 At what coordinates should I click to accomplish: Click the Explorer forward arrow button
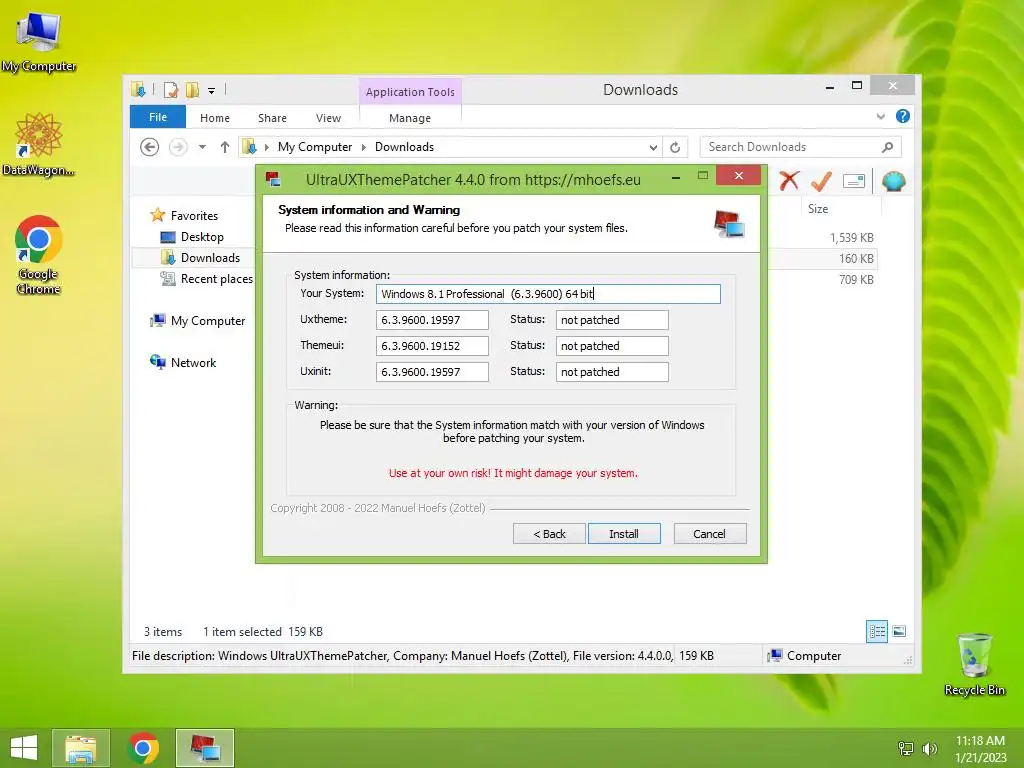(178, 147)
